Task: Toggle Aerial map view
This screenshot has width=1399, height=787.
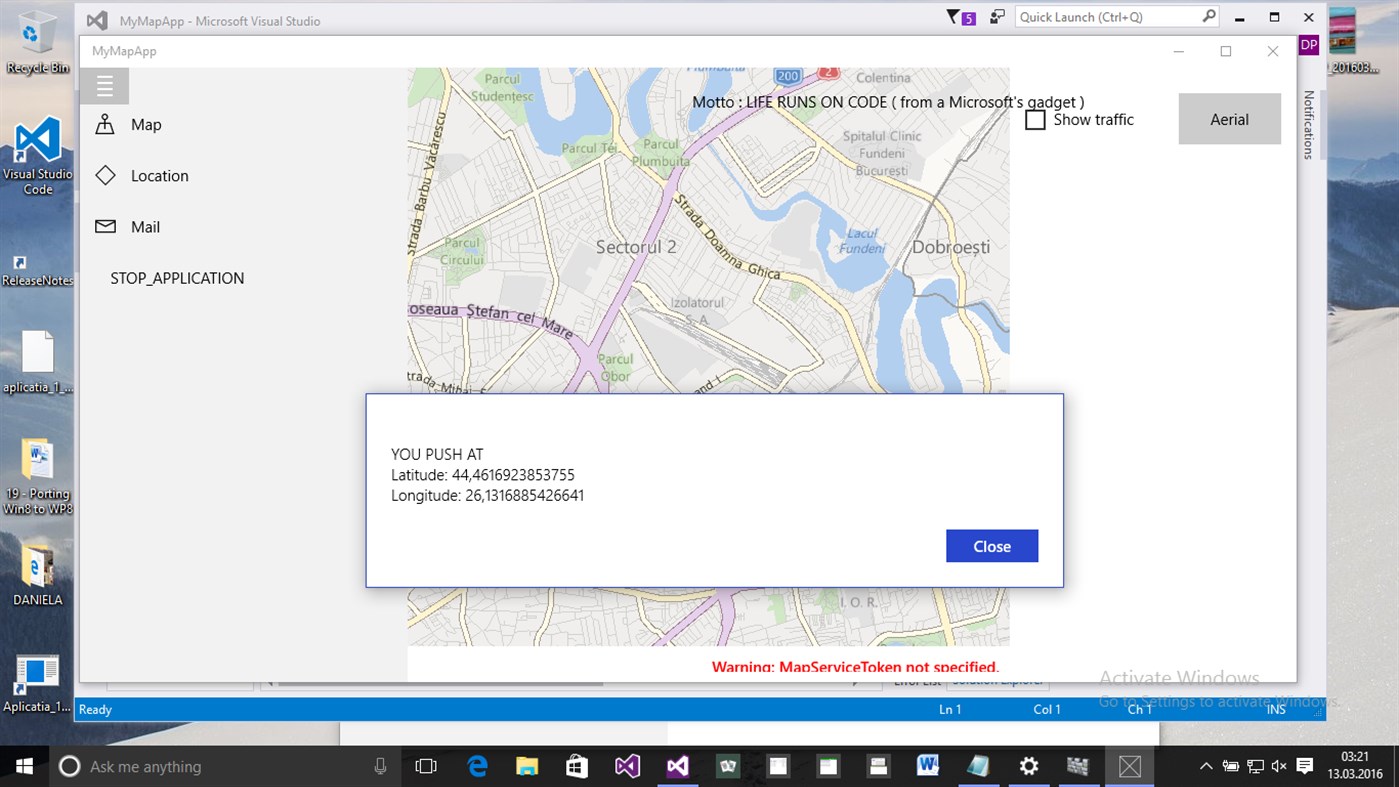Action: click(1229, 119)
